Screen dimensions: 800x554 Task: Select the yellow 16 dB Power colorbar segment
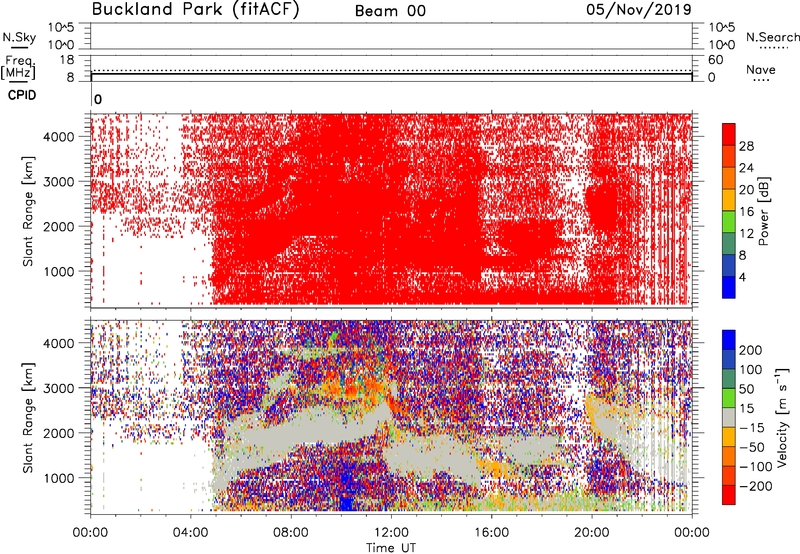(x=729, y=199)
